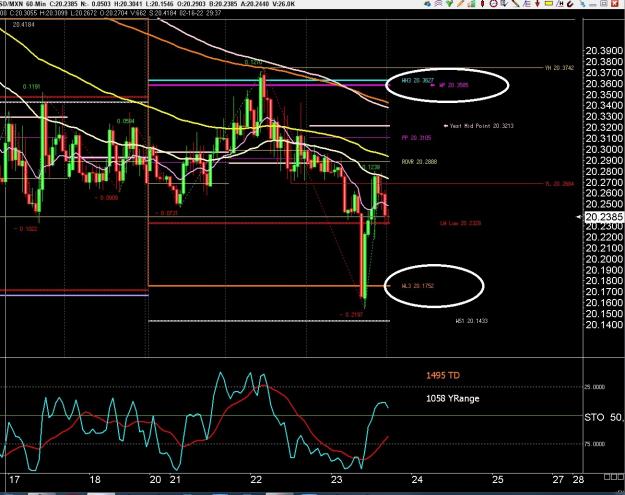Click the high value H:20.3041
This screenshot has height=495, width=625.
128,4
